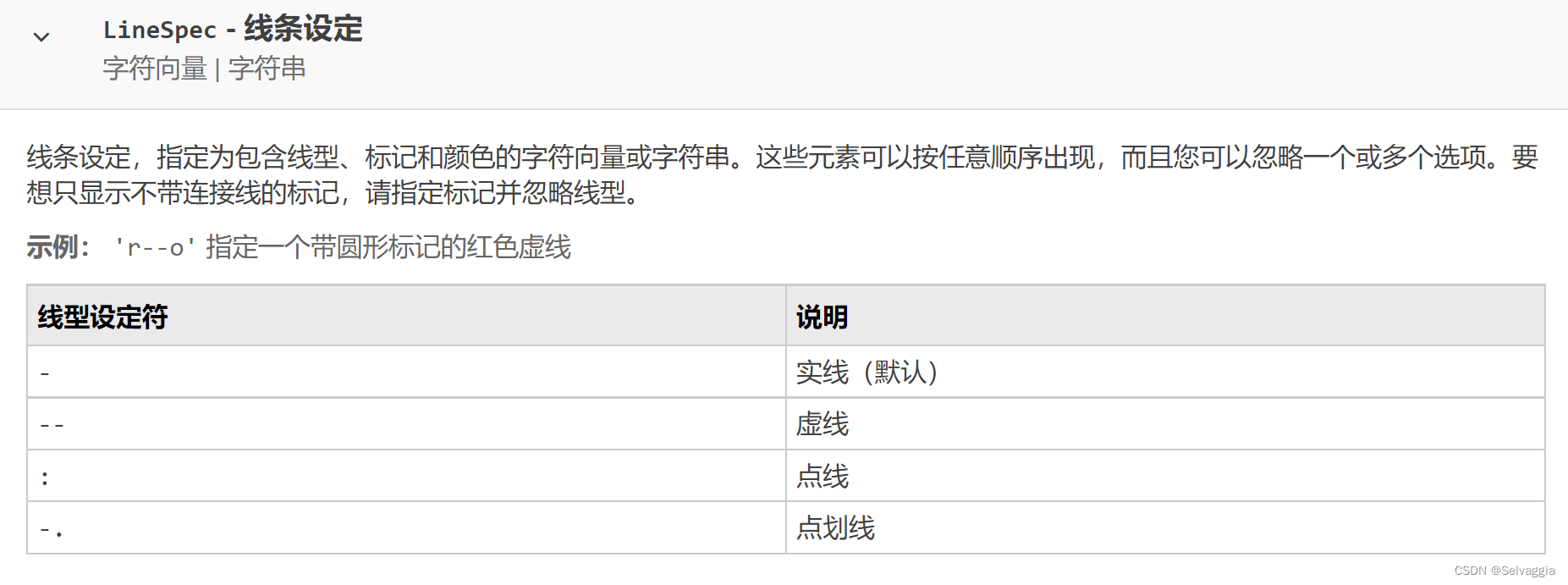1568x585 pixels.
Task: Select the "字符向量" data type text
Action: pyautogui.click(x=155, y=69)
